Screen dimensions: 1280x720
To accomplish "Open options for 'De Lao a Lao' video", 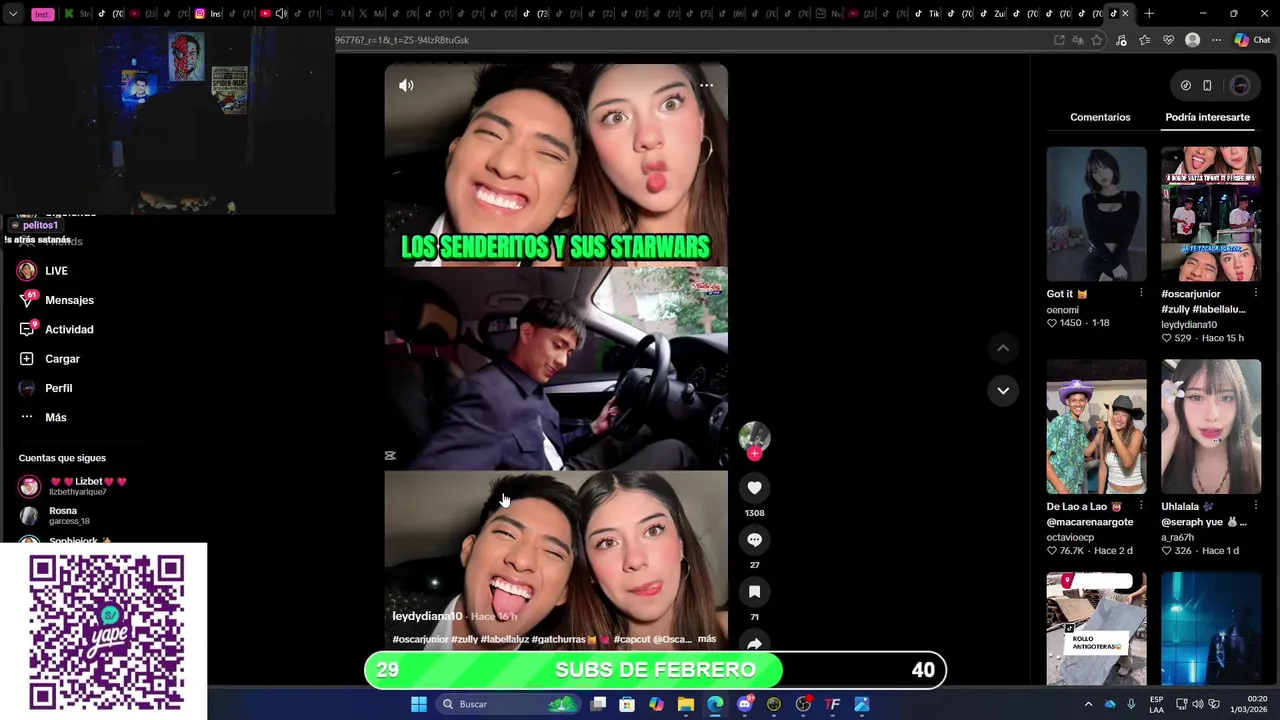I will 1141,506.
